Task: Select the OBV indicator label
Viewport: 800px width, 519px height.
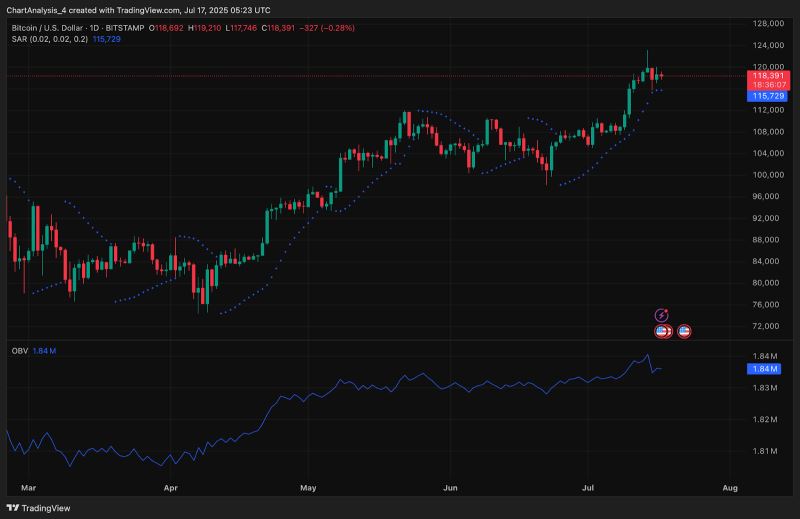Action: (x=18, y=351)
